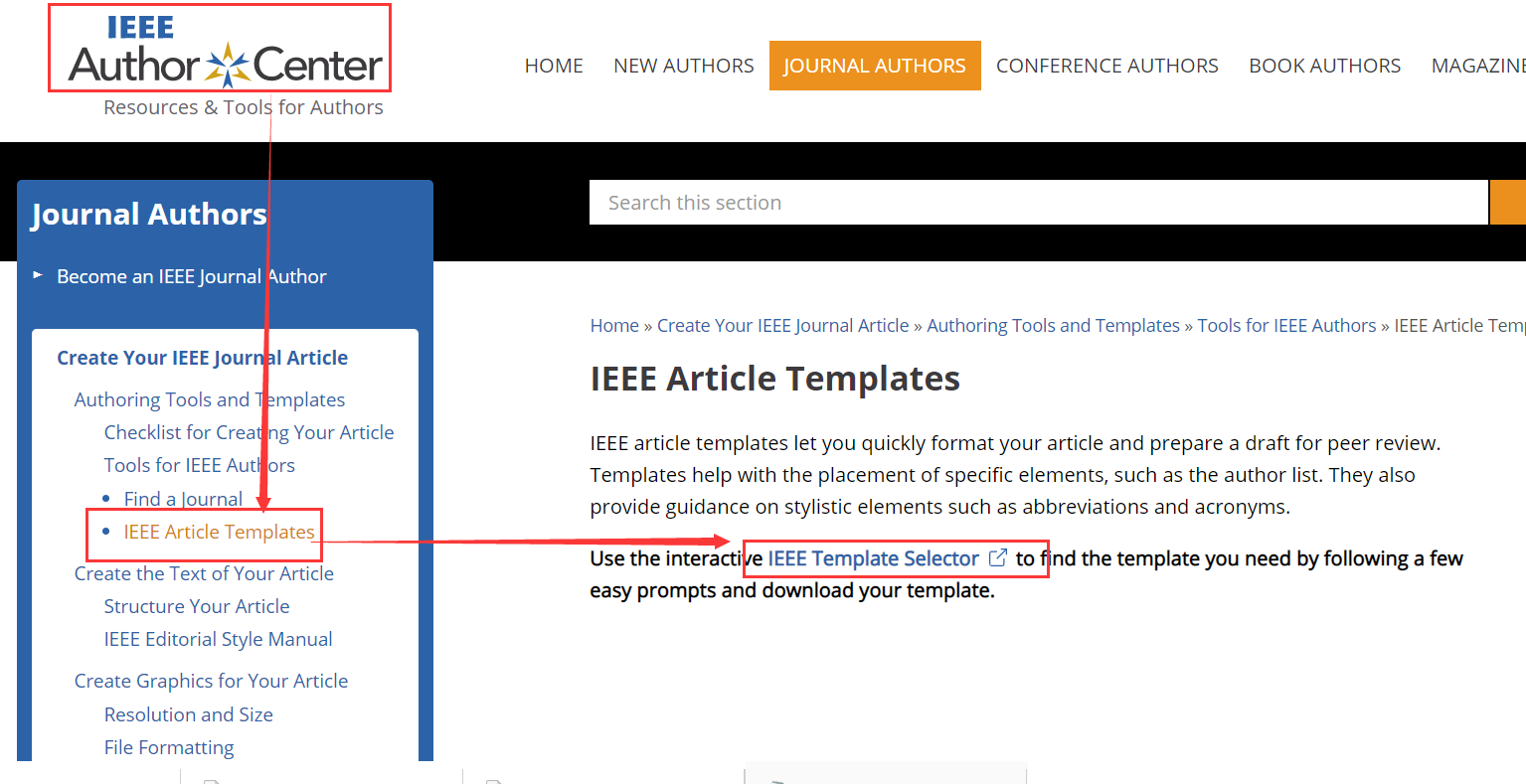Open the HOME menu item
The image size is (1526, 784).
(554, 66)
